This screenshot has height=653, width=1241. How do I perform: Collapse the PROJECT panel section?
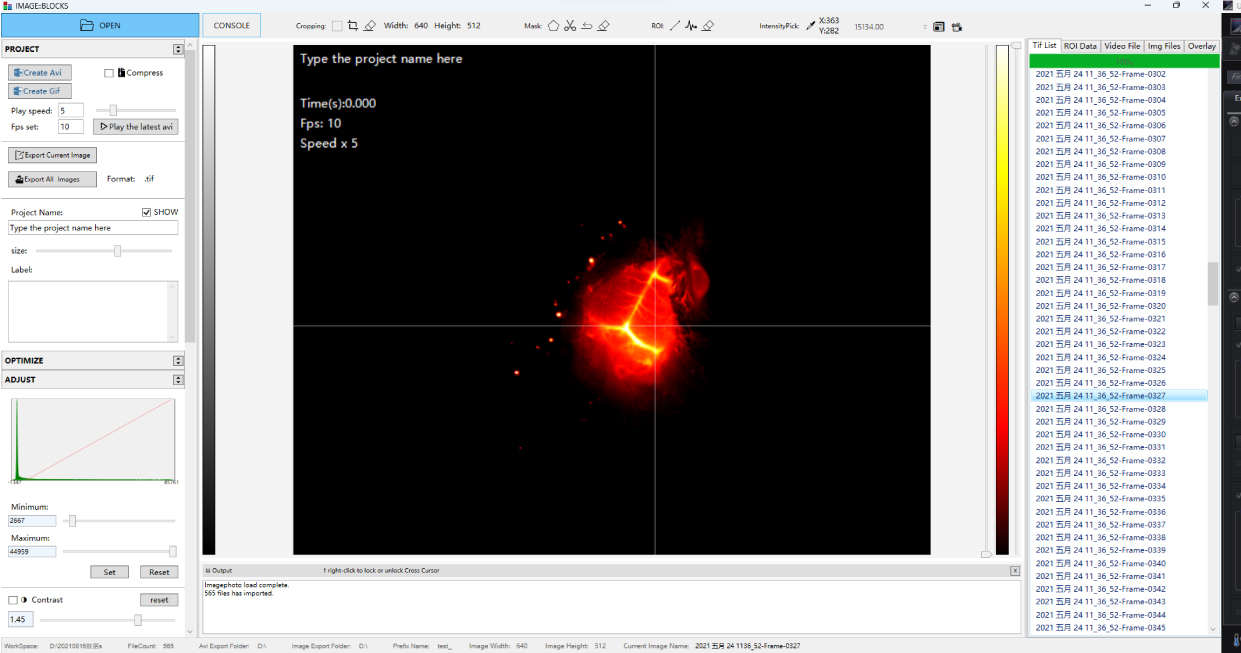pos(178,49)
